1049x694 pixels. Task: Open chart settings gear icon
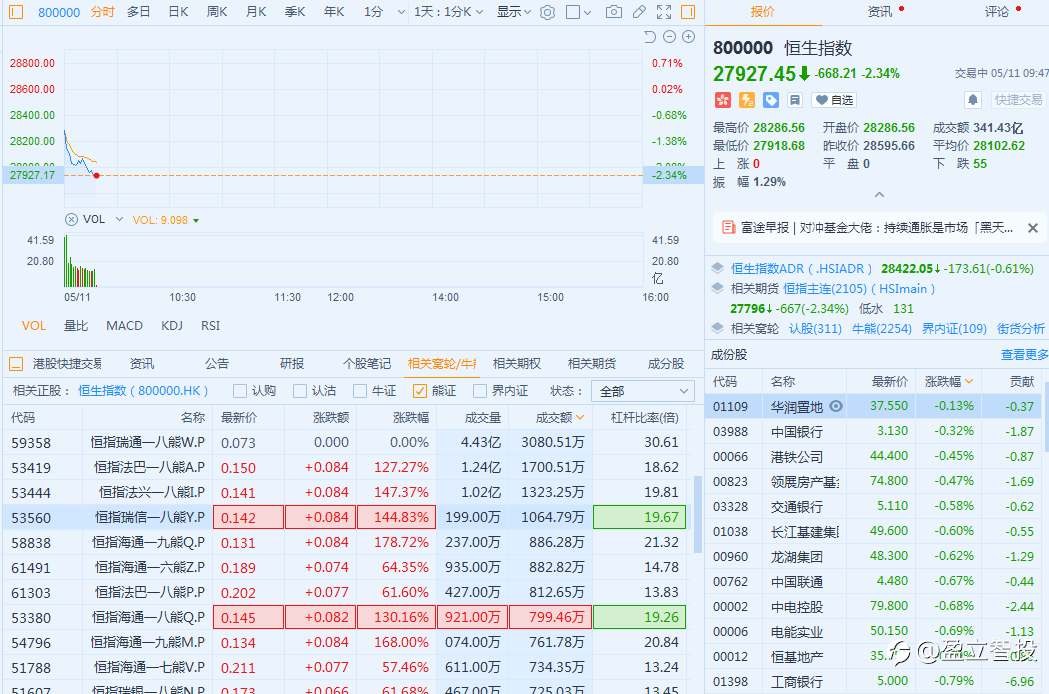click(x=547, y=12)
